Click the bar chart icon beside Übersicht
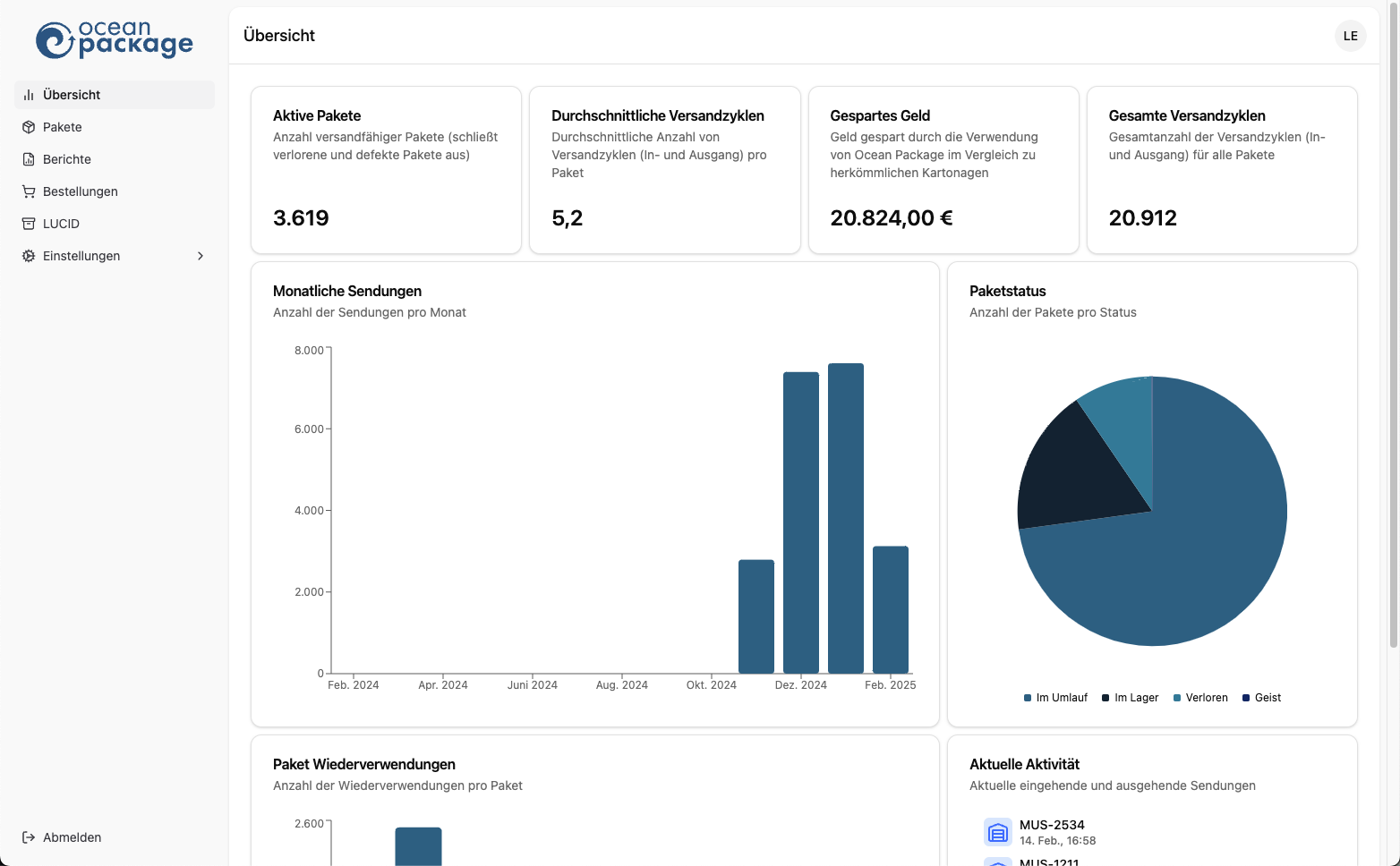The image size is (1400, 866). pos(29,95)
